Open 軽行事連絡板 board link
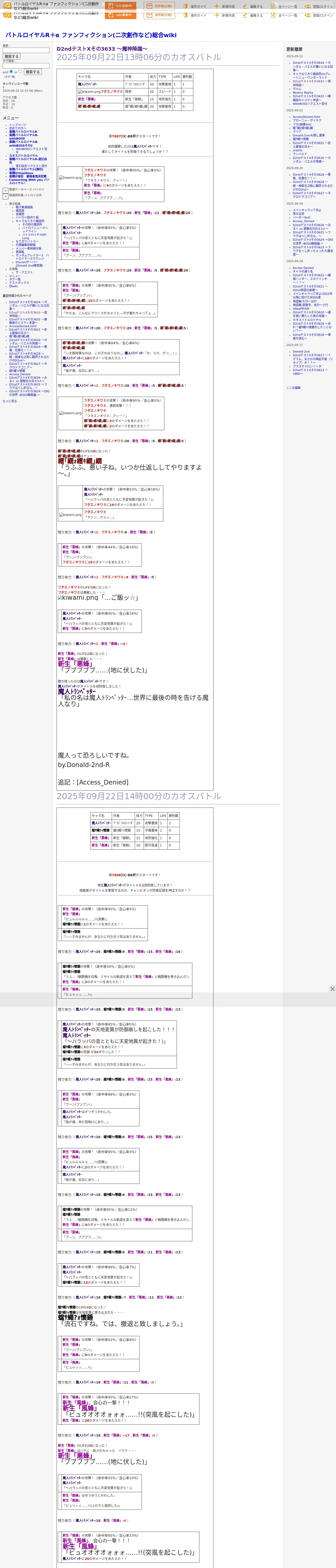This screenshot has height=1568, width=336. point(24,207)
